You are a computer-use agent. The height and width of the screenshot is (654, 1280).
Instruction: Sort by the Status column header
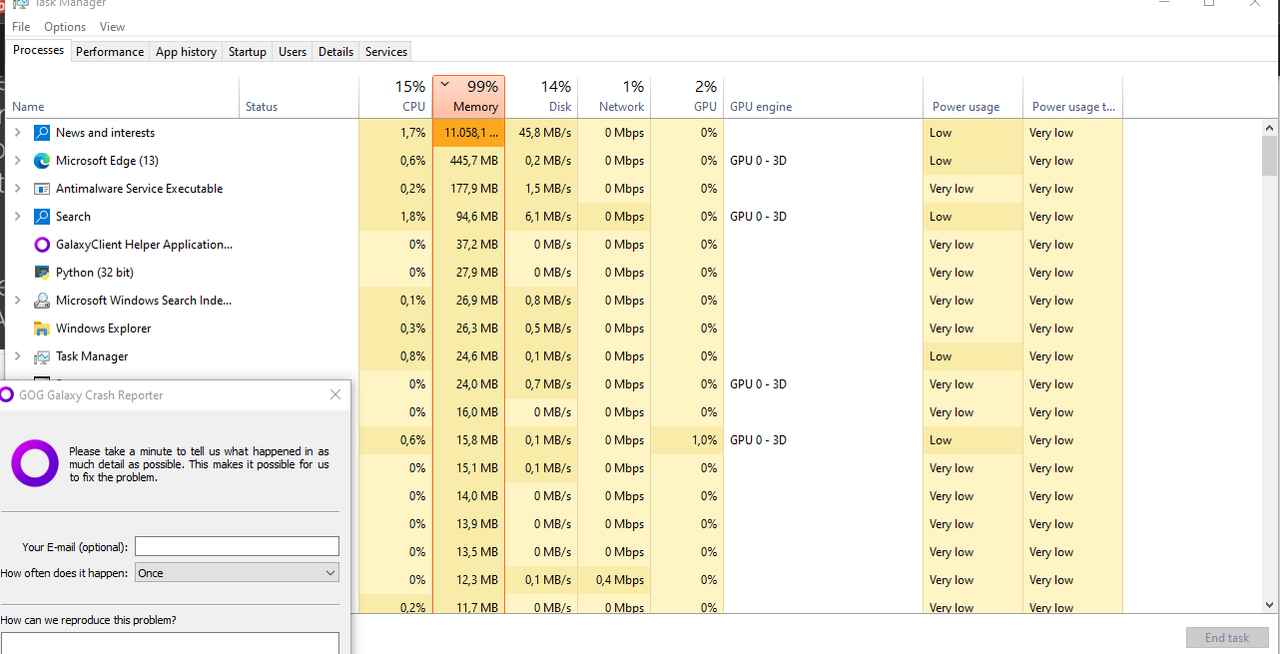pos(299,98)
